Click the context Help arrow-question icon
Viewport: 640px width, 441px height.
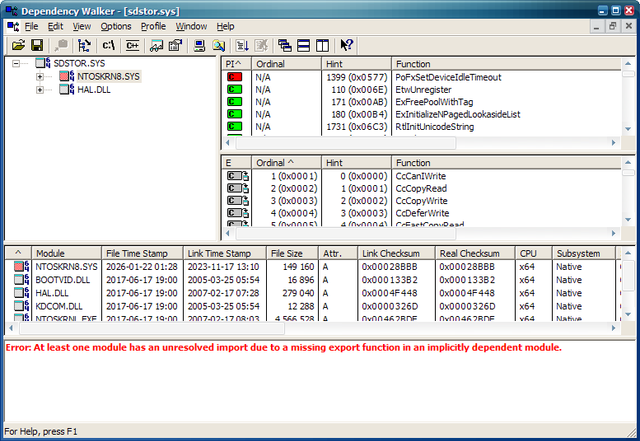pyautogui.click(x=347, y=45)
